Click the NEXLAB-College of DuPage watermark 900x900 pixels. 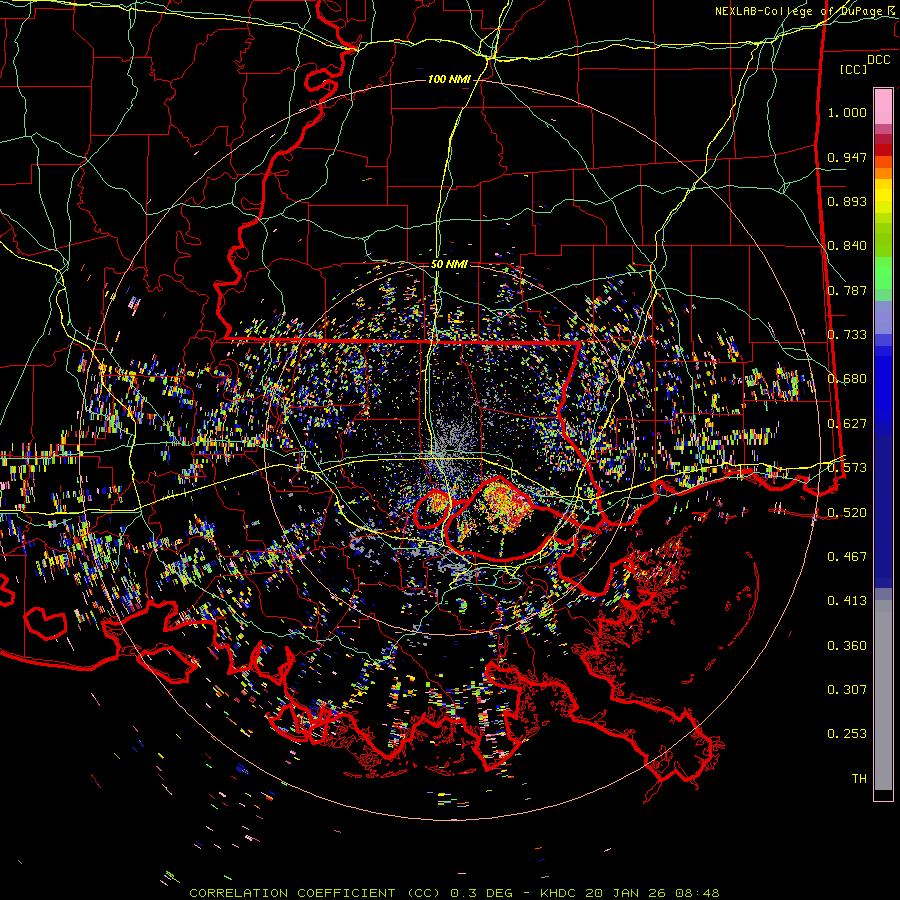[805, 11]
